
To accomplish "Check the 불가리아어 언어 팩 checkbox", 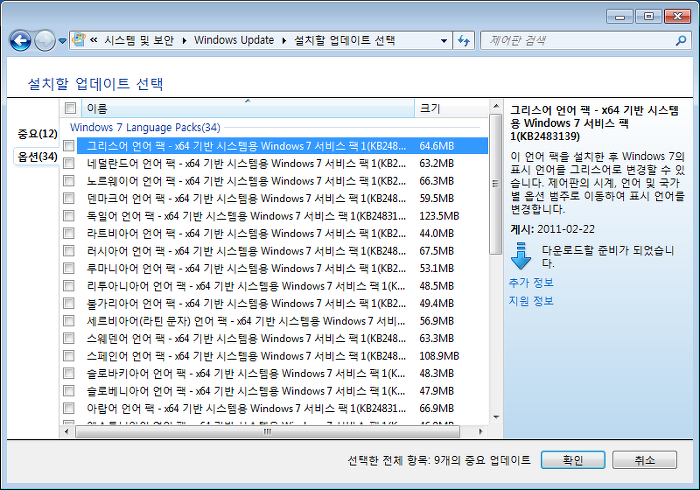I will click(x=69, y=303).
